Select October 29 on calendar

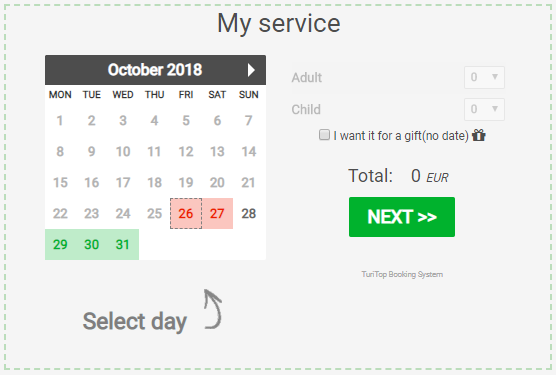click(x=60, y=245)
